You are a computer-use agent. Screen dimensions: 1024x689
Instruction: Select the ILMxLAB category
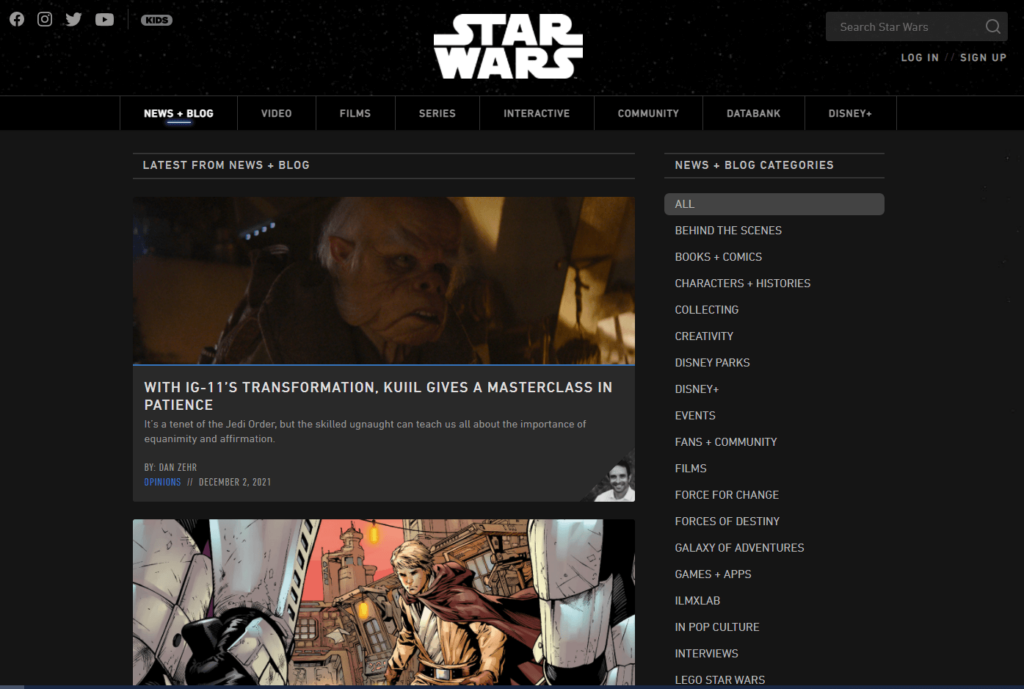click(697, 601)
